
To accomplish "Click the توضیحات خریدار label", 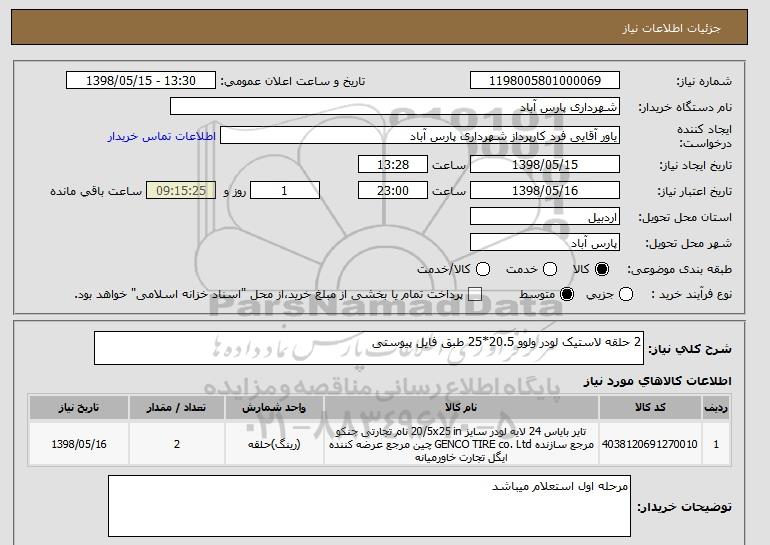I will (x=685, y=507).
